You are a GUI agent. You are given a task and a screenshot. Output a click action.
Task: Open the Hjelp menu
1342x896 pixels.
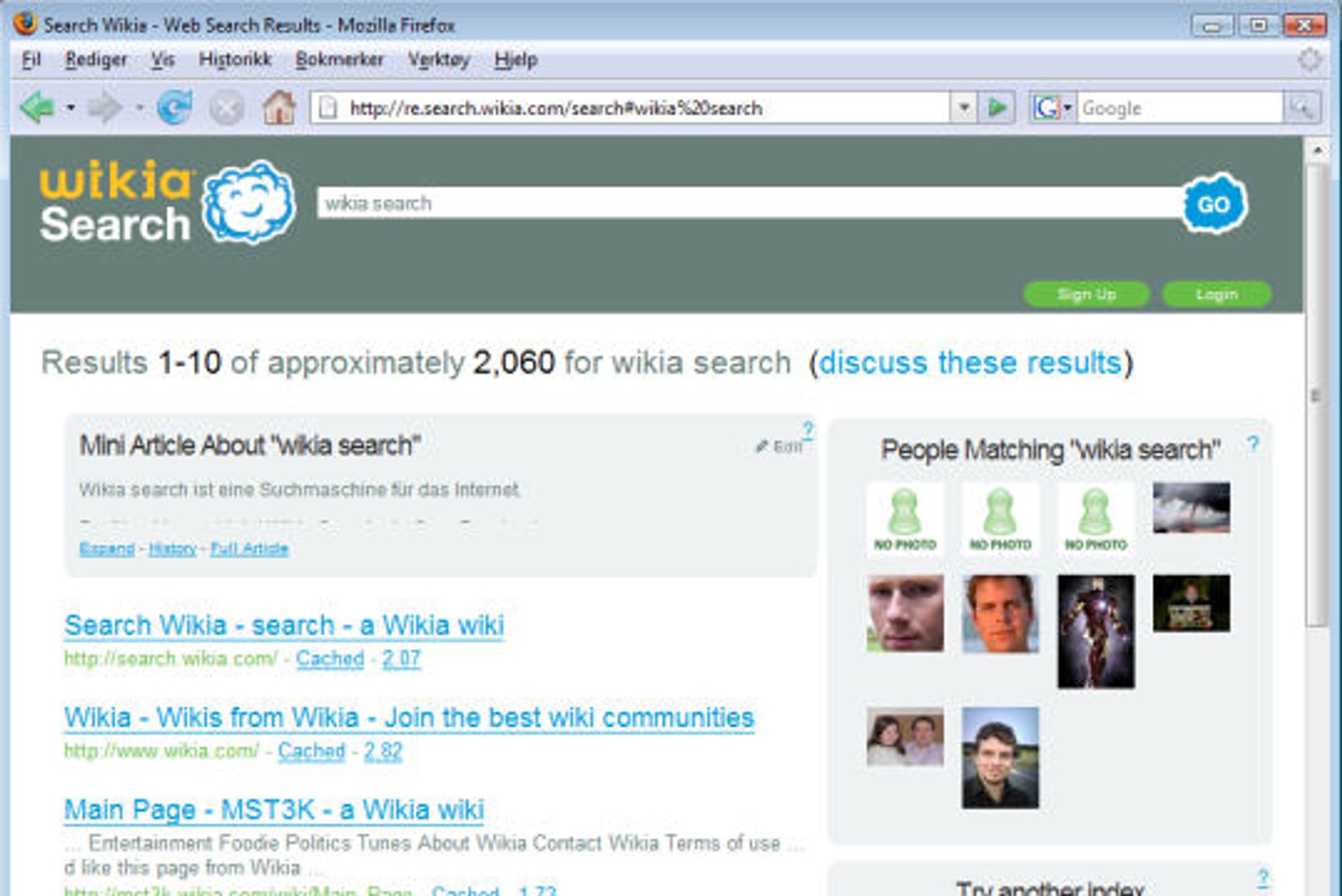tap(515, 60)
